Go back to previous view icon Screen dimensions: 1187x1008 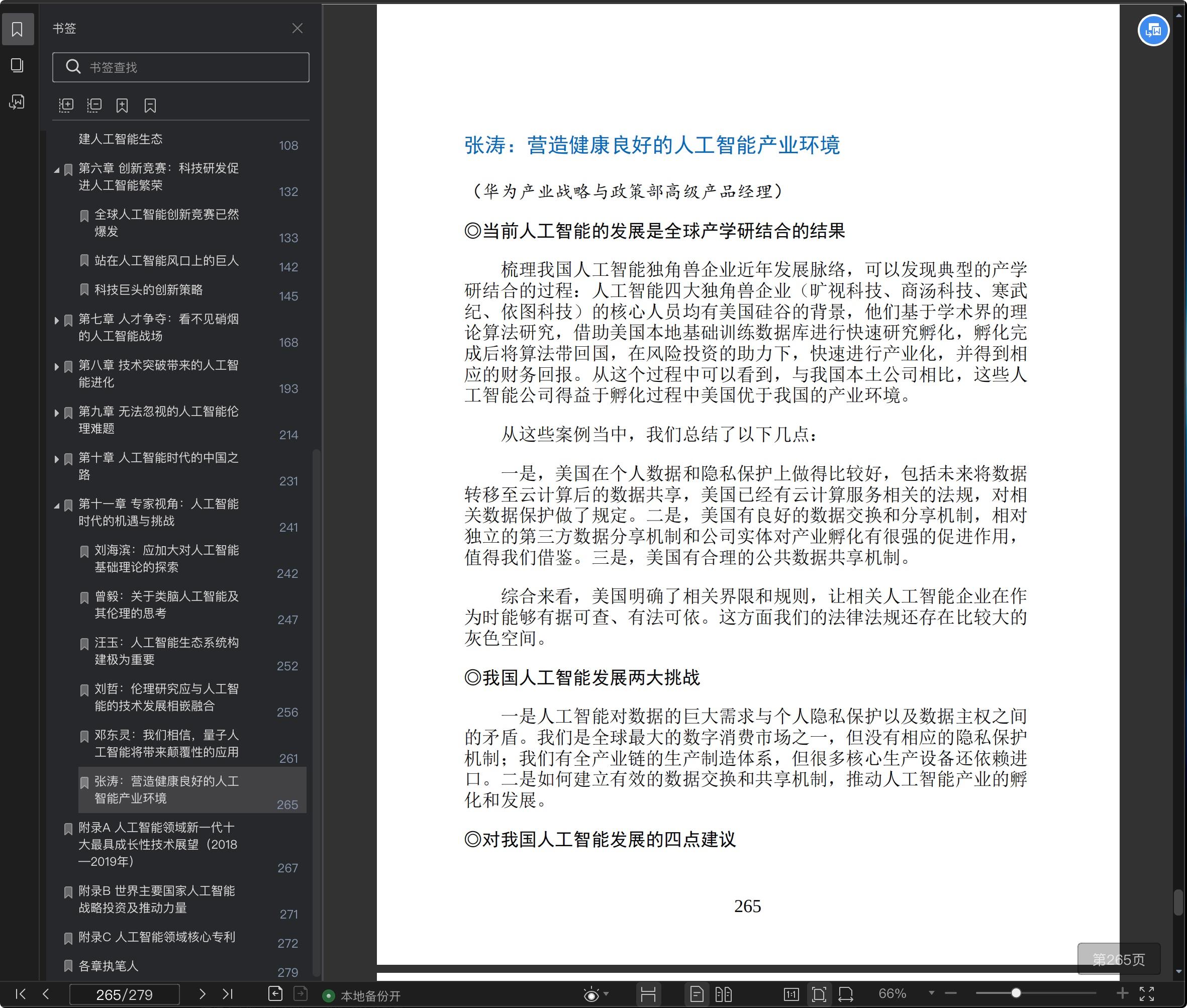click(275, 994)
